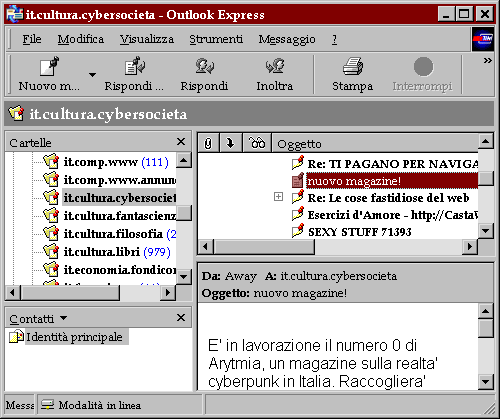The image size is (500, 419).
Task: Click the Rispondi toolbar icon
Action: point(205,66)
